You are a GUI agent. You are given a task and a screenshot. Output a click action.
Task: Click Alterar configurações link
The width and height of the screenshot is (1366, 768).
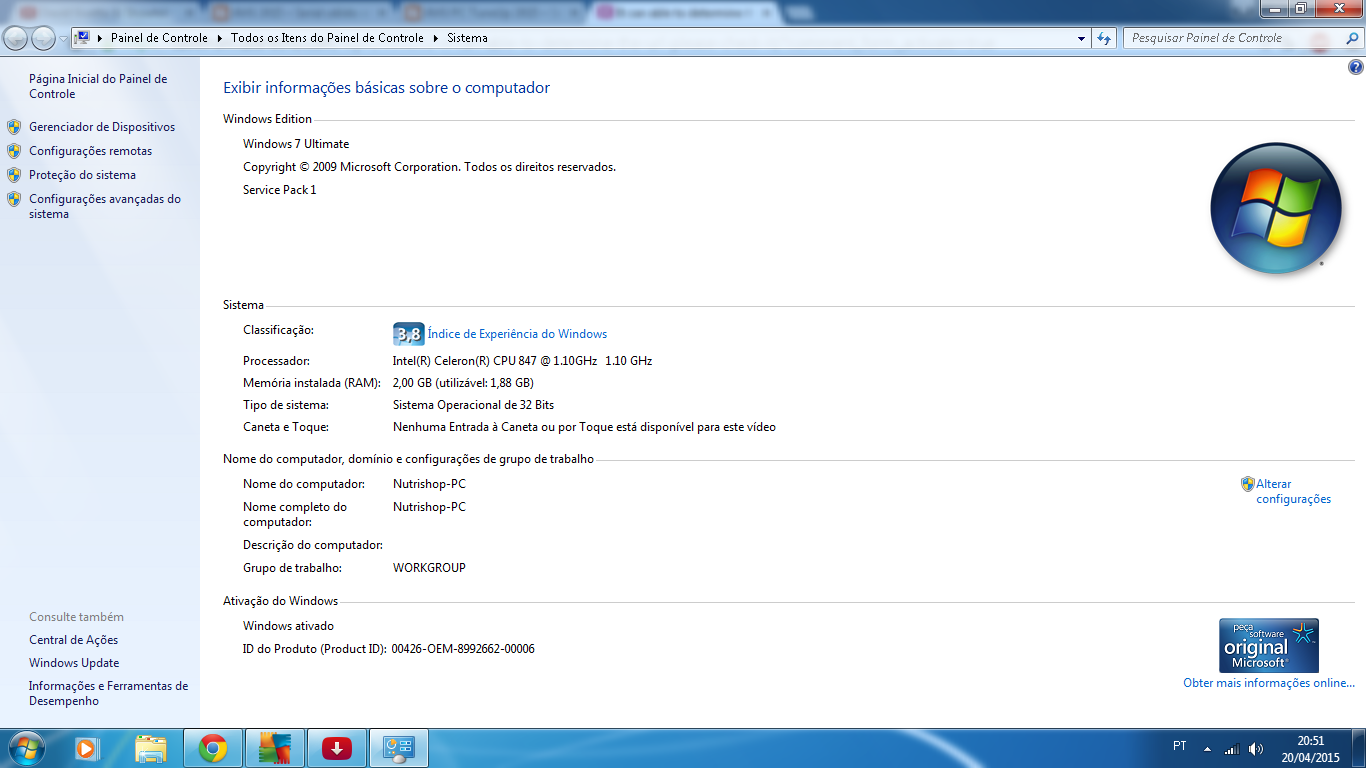coord(1294,491)
